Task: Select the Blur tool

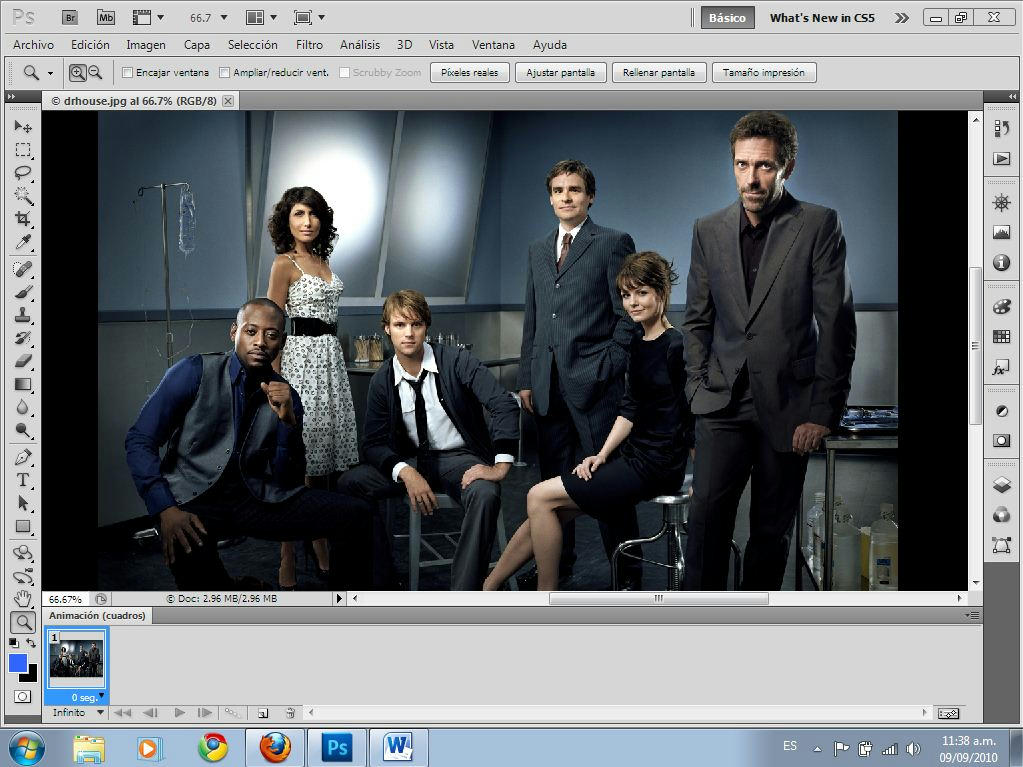Action: click(23, 407)
